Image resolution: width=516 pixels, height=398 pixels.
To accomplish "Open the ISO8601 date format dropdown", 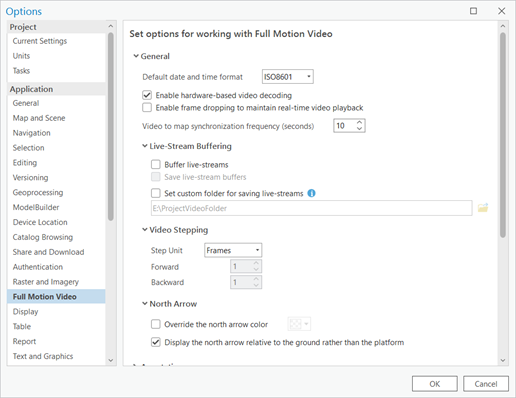I will (288, 77).
